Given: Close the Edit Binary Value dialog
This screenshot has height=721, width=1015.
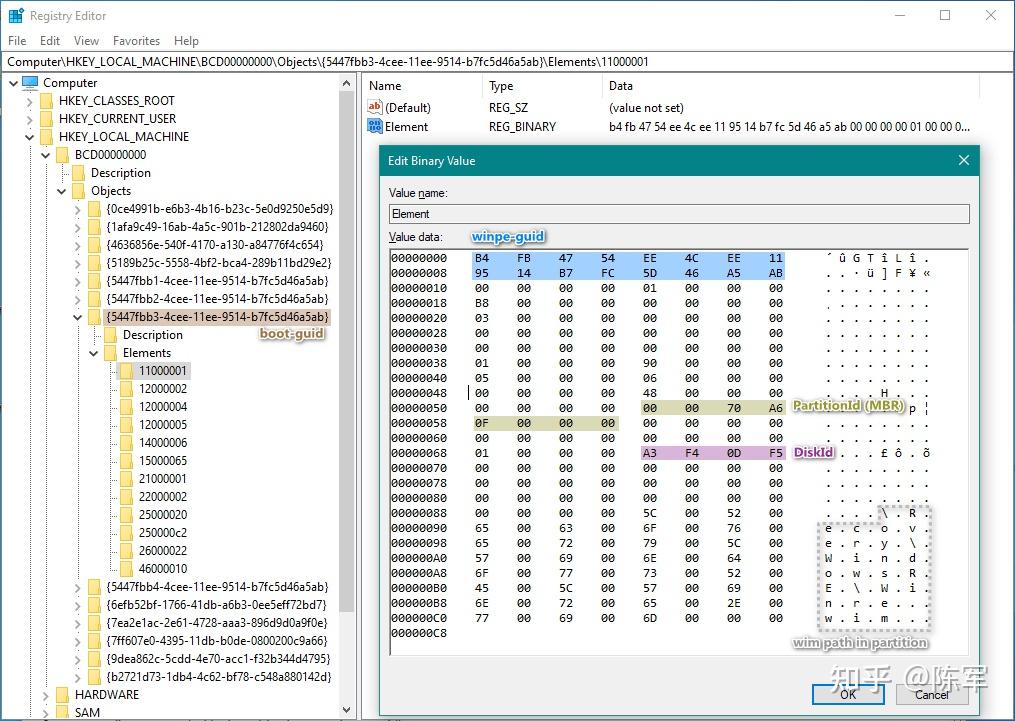Looking at the screenshot, I should pyautogui.click(x=964, y=161).
